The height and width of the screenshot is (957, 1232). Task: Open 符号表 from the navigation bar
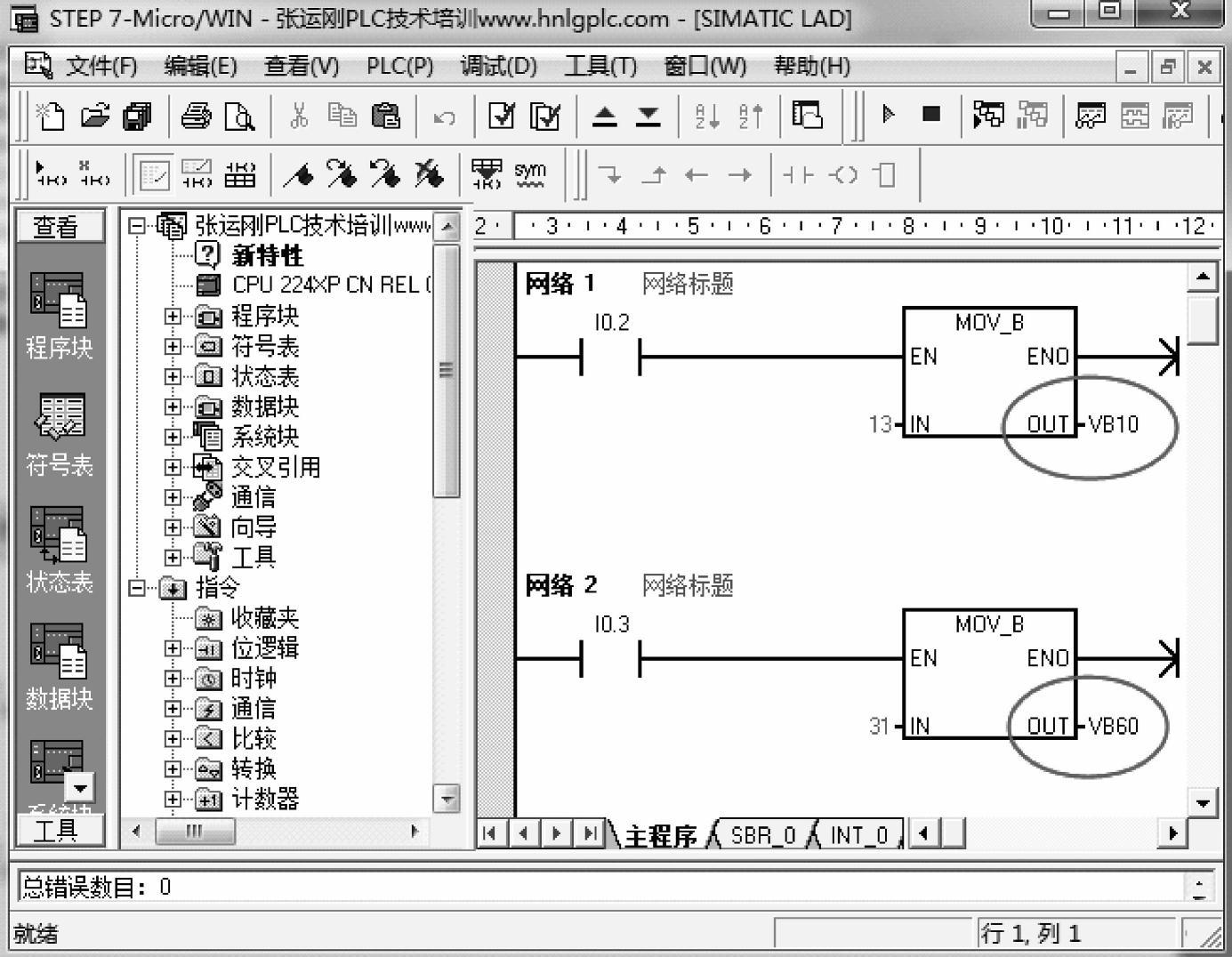[x=59, y=434]
